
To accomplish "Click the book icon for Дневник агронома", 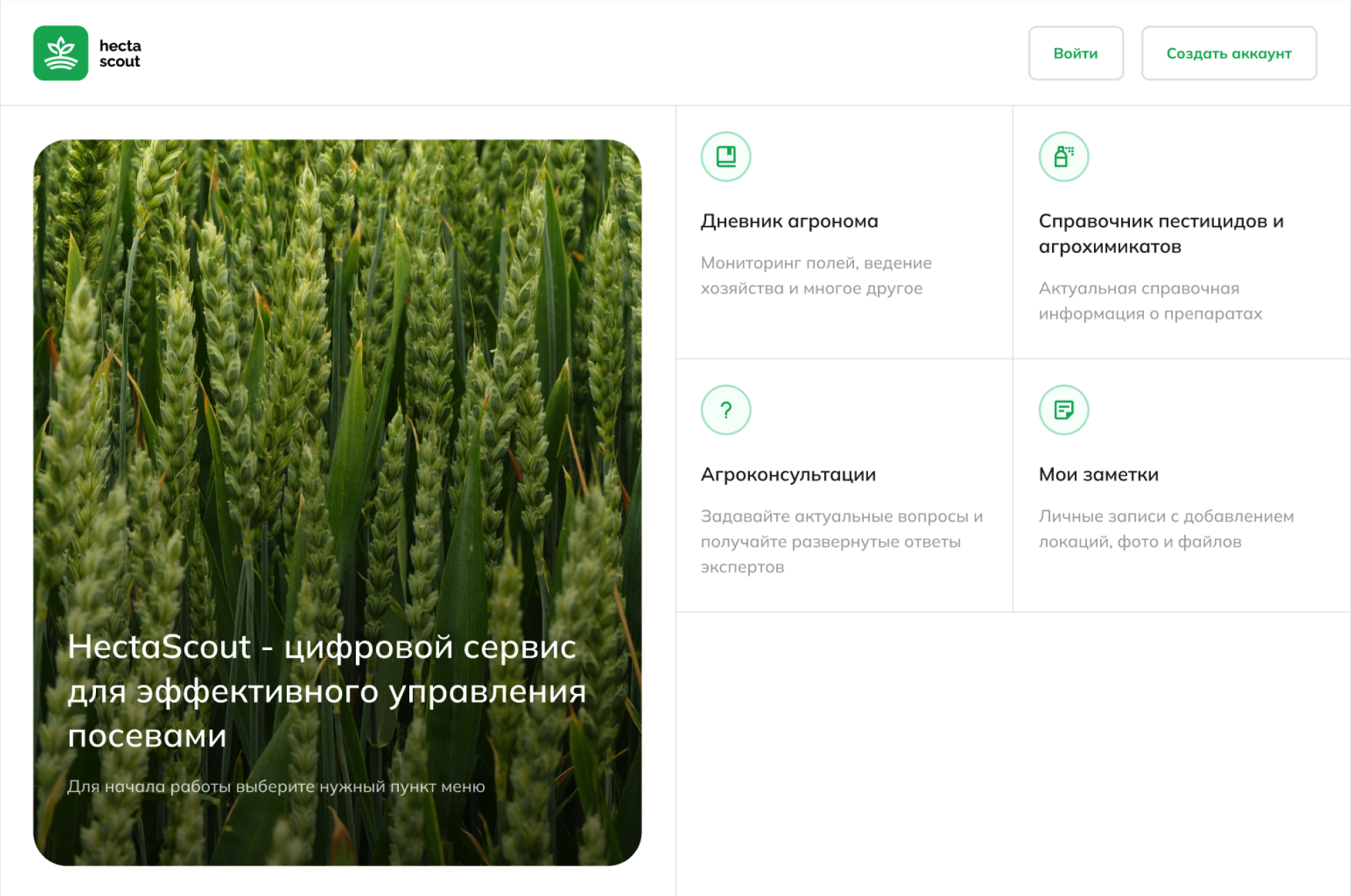I will pos(726,156).
